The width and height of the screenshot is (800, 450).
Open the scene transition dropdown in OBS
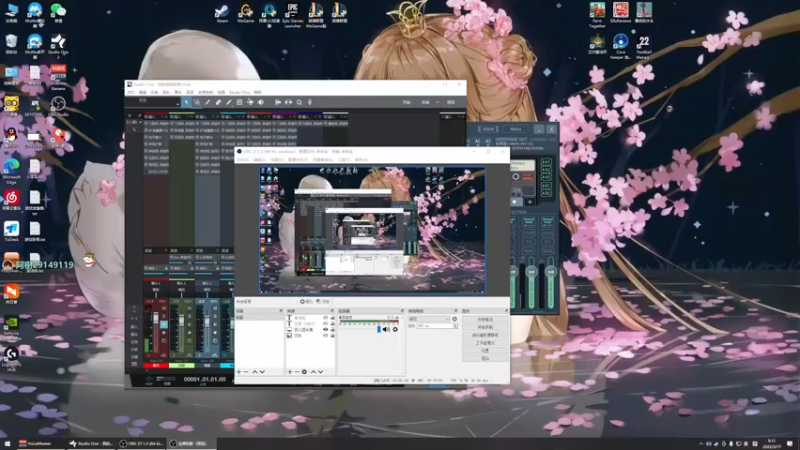pos(429,319)
